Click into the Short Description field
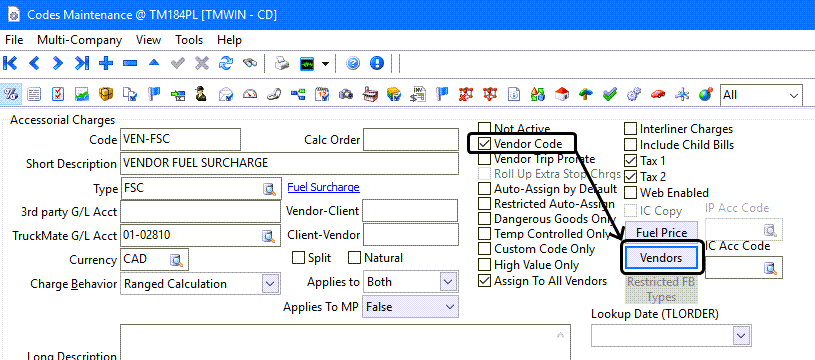 pos(290,164)
